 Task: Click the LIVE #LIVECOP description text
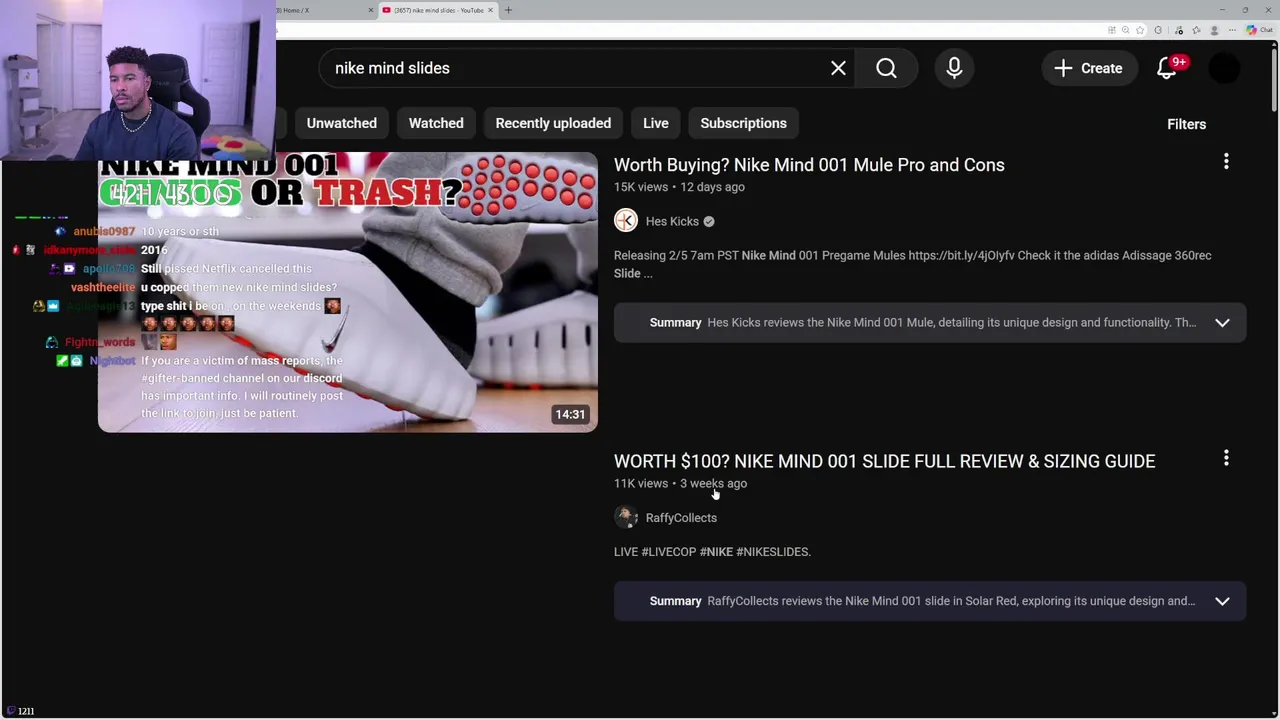tap(712, 552)
